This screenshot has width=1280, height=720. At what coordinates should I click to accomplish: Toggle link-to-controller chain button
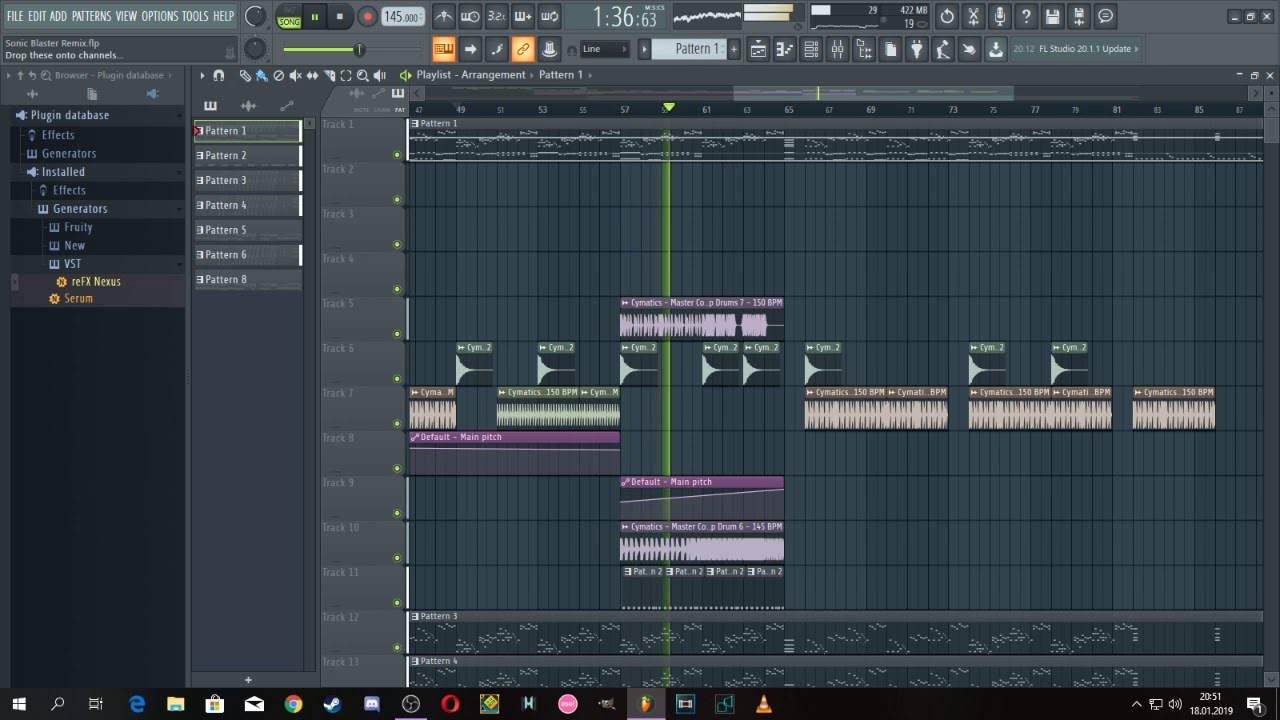522,49
